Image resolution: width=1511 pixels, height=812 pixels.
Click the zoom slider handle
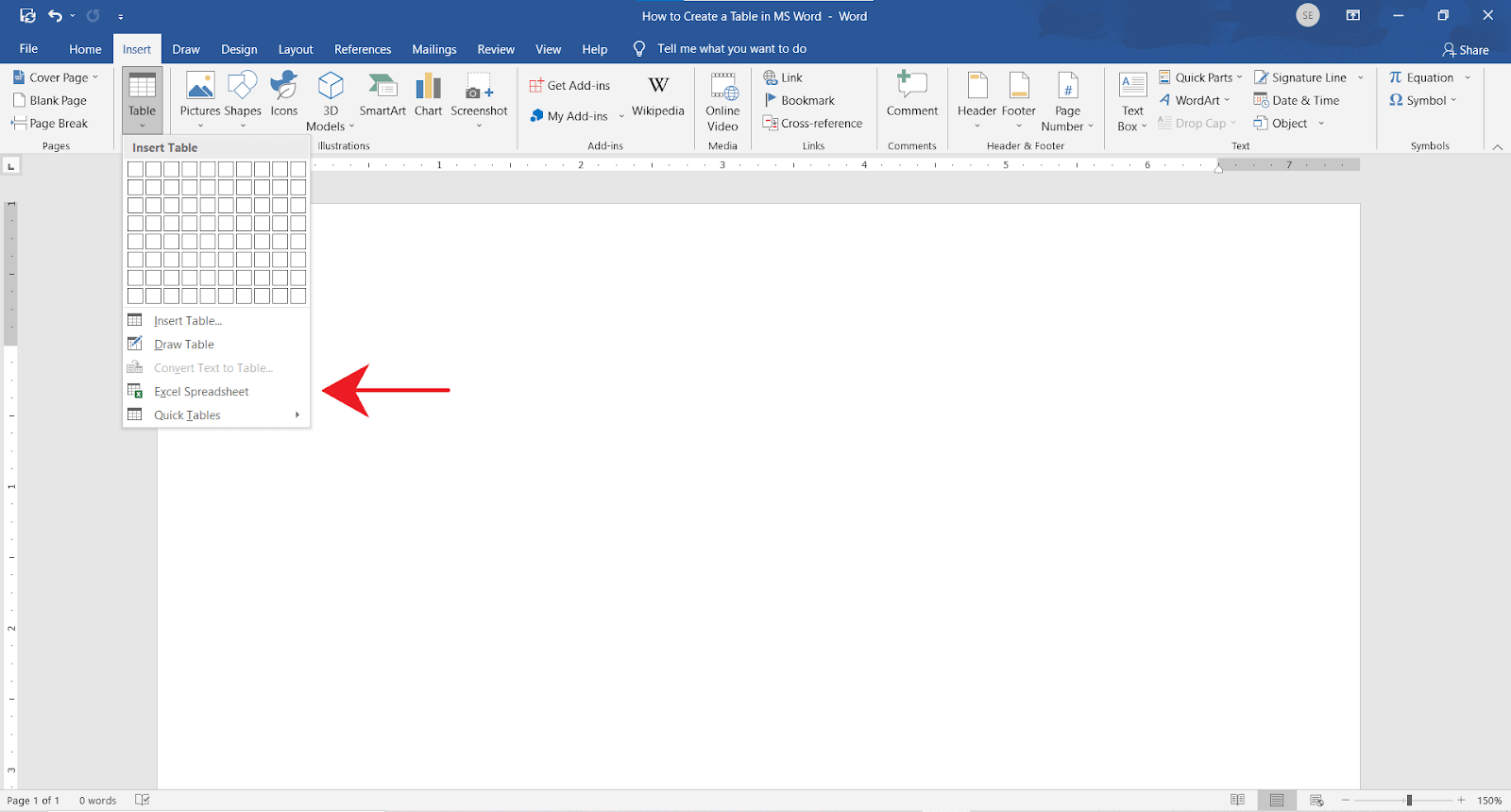click(1409, 800)
